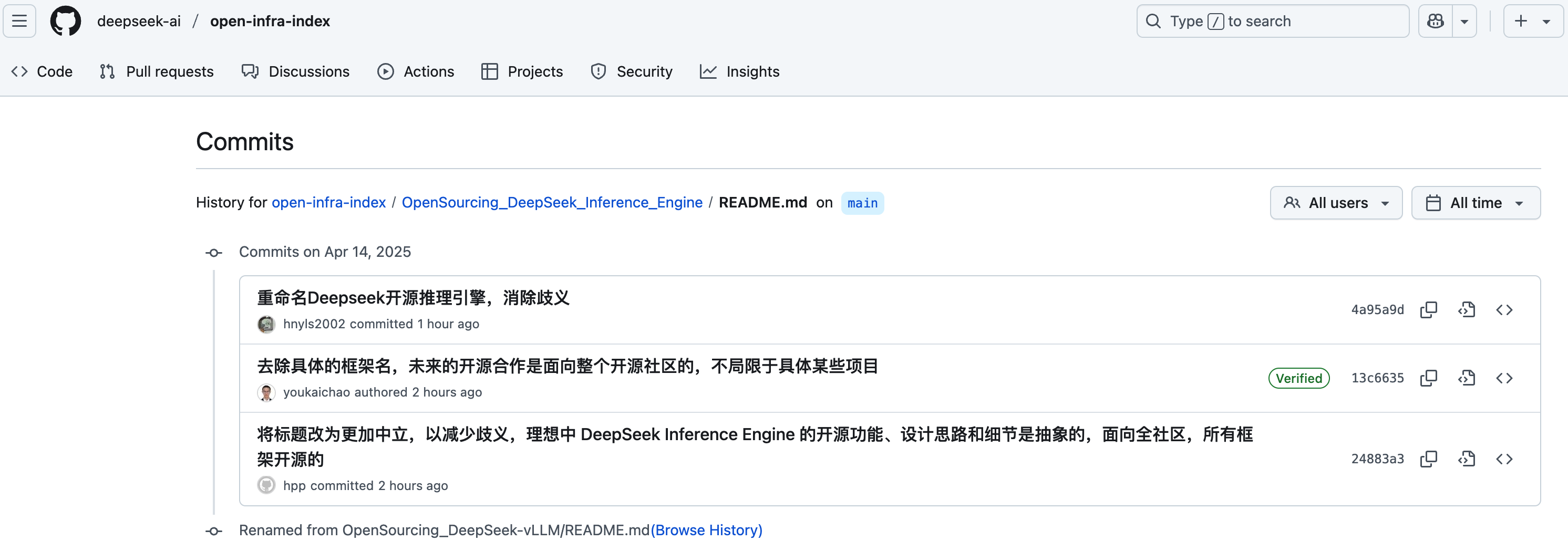Open the OpenSourcing_DeepSeek_Inference_Engine folder link
1568x541 pixels.
[x=552, y=203]
